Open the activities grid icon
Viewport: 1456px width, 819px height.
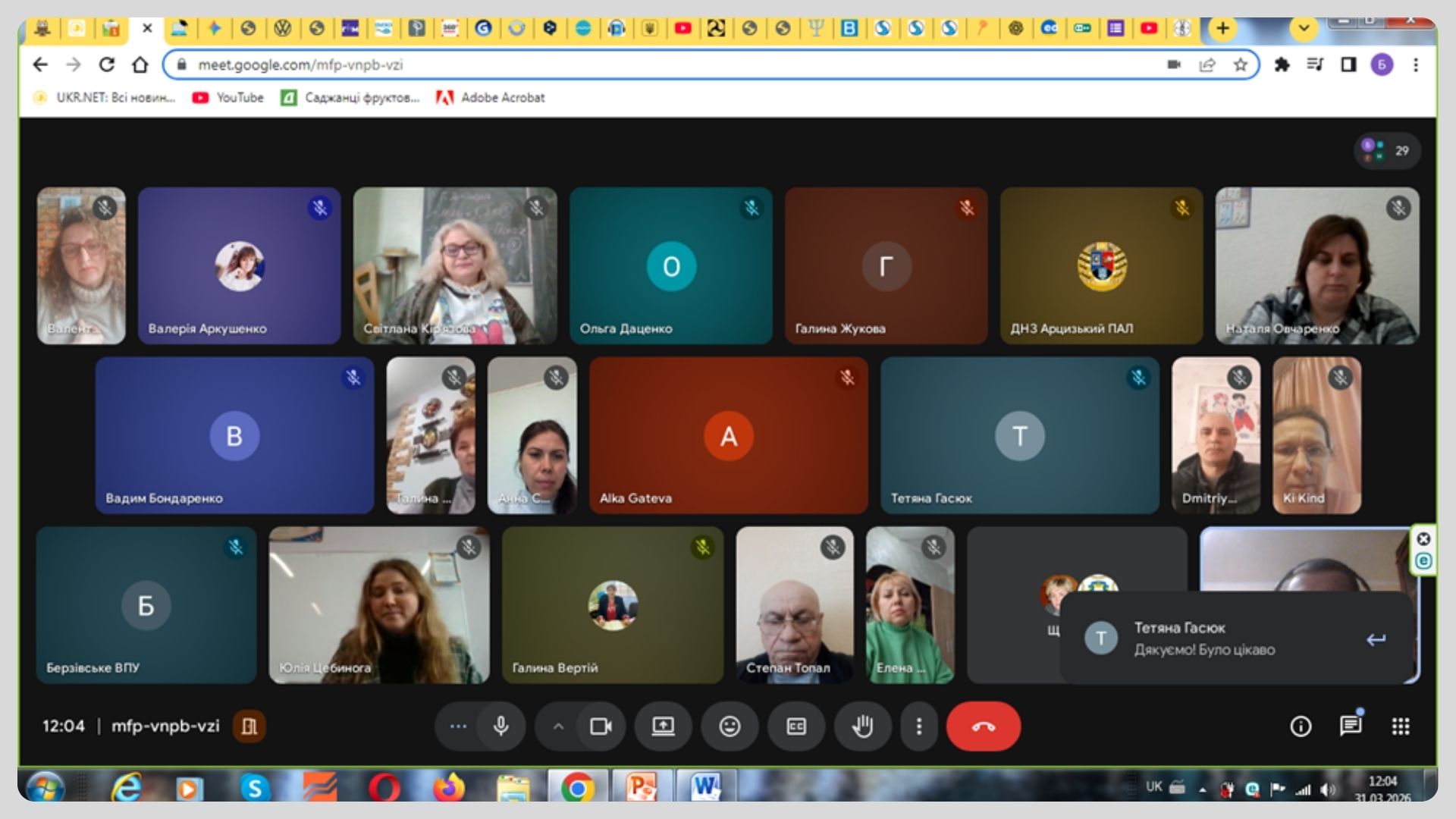coord(1401,726)
